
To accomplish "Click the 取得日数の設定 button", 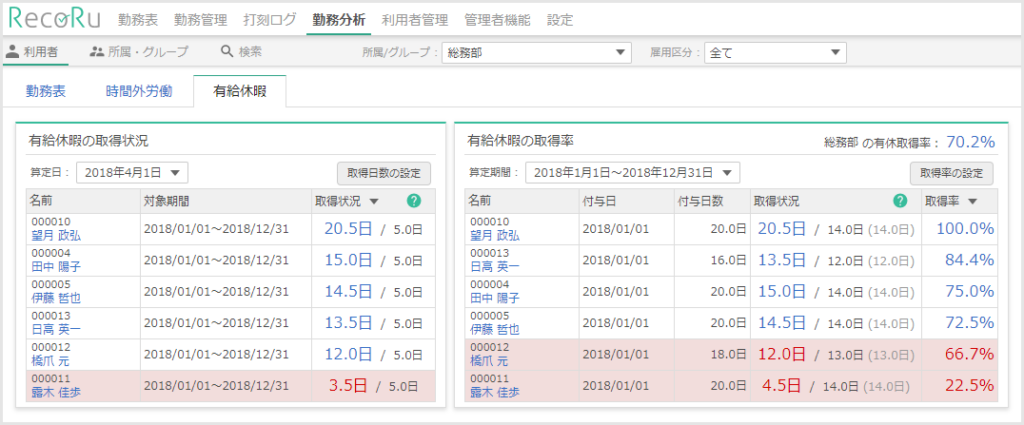I will [383, 172].
